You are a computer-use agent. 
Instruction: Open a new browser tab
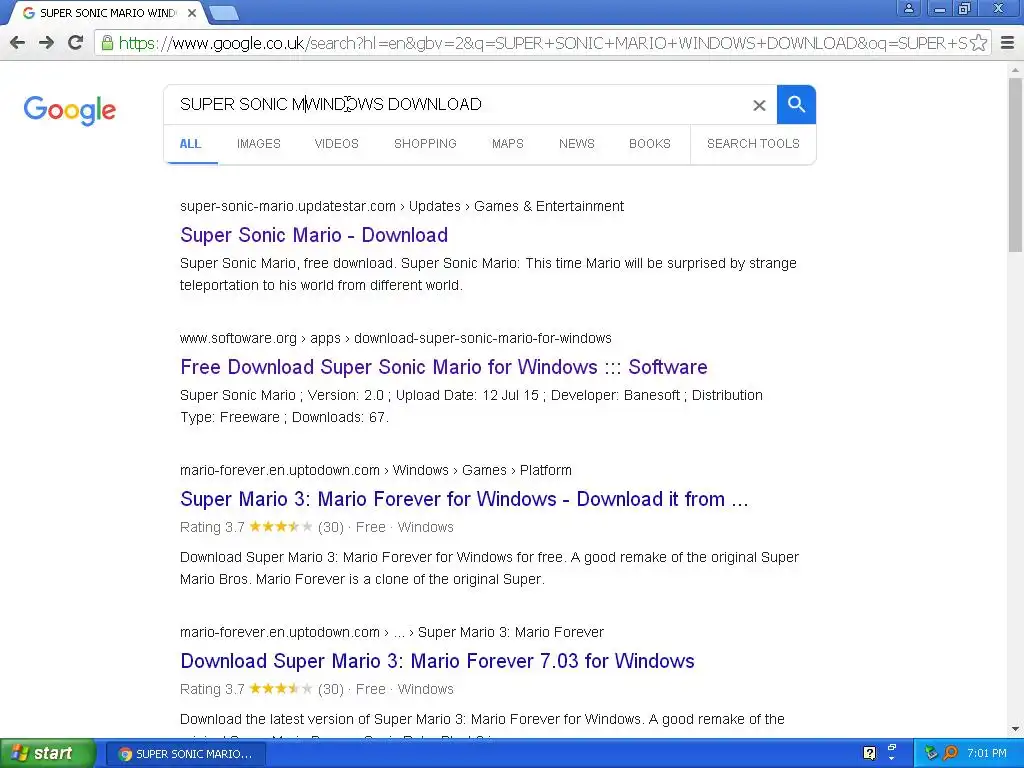pyautogui.click(x=224, y=13)
